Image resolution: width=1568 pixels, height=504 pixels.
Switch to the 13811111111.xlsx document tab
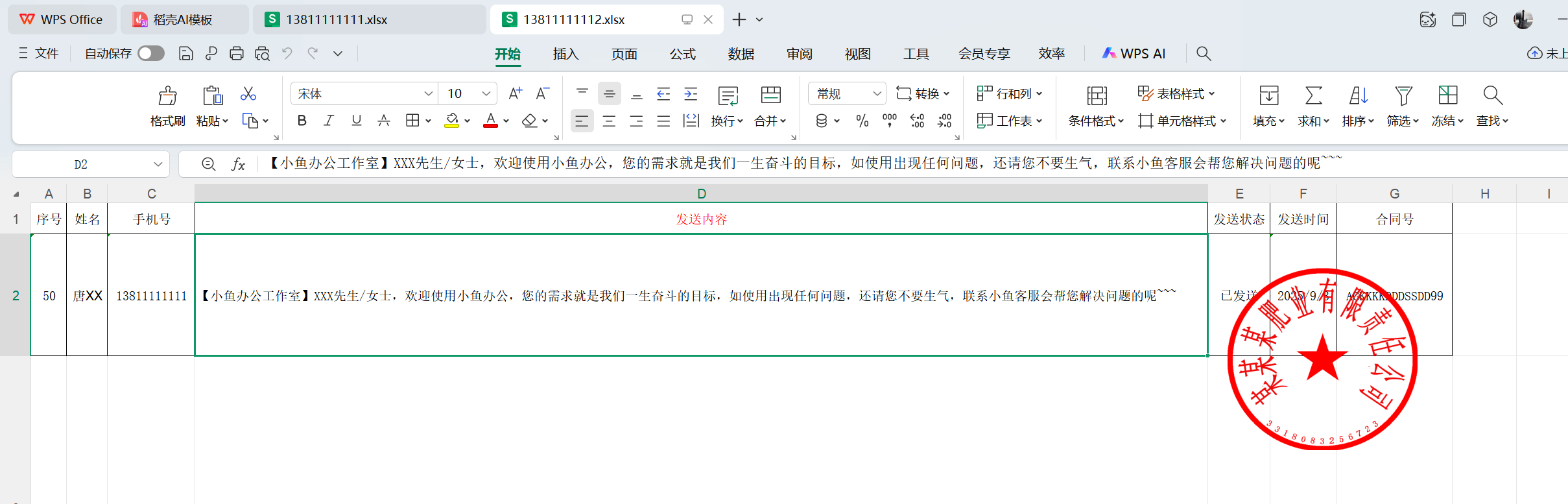click(337, 19)
